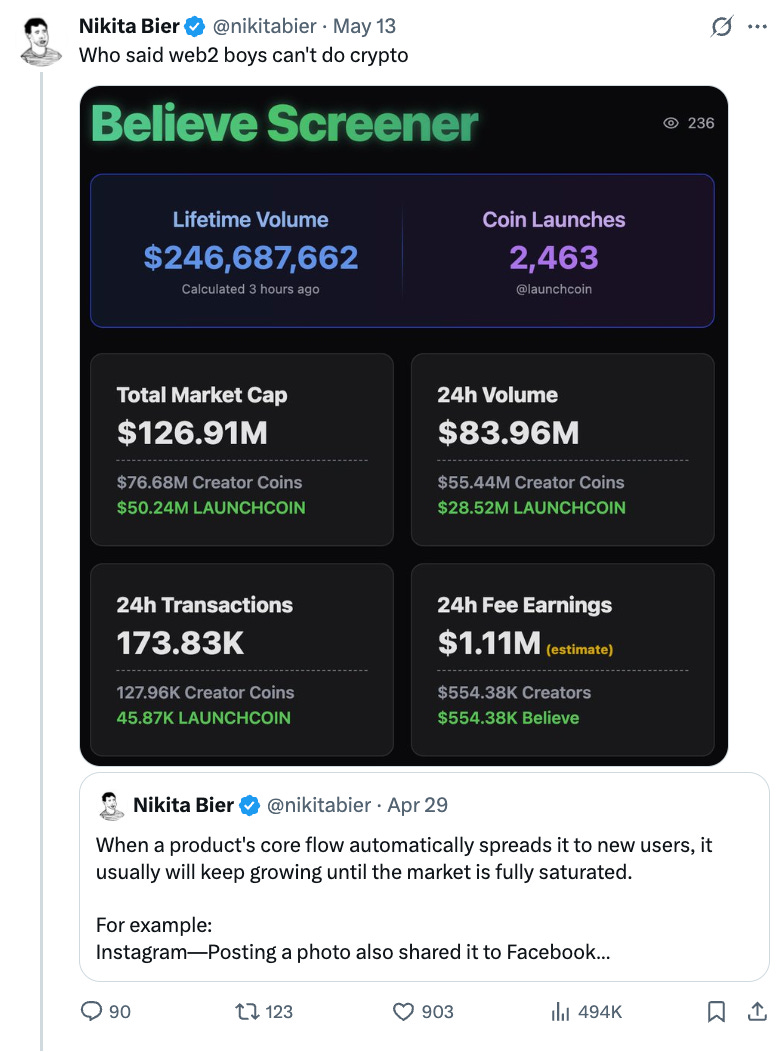Image resolution: width=784 pixels, height=1052 pixels.
Task: Click the quoted tweet's small avatar
Action: pyautogui.click(x=111, y=805)
